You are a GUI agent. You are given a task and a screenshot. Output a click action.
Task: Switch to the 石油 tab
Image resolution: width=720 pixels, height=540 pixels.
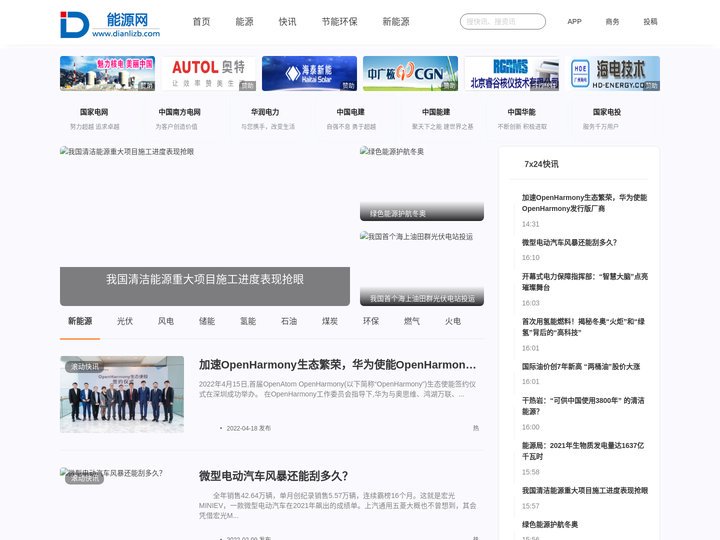pos(289,321)
